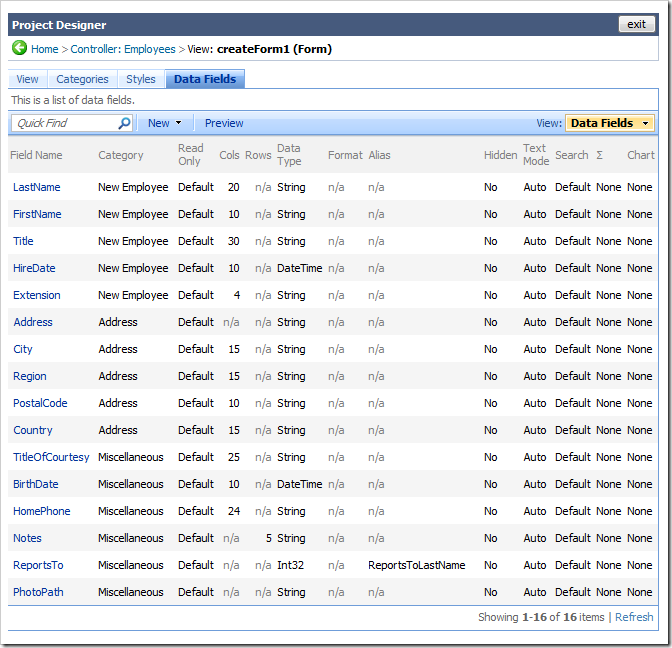
Task: Click Miscellaneous category in PhotoPath row
Action: [x=131, y=592]
